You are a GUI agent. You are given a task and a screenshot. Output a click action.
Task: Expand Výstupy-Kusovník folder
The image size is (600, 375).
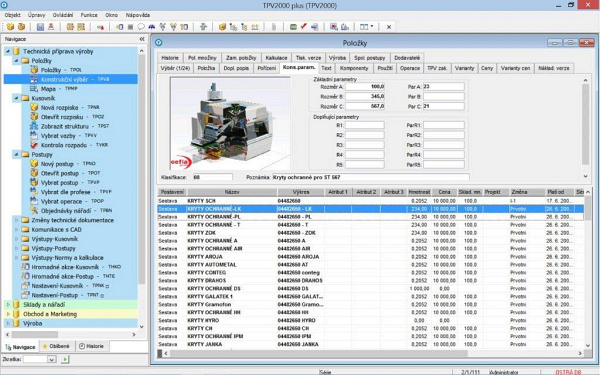click(16, 239)
